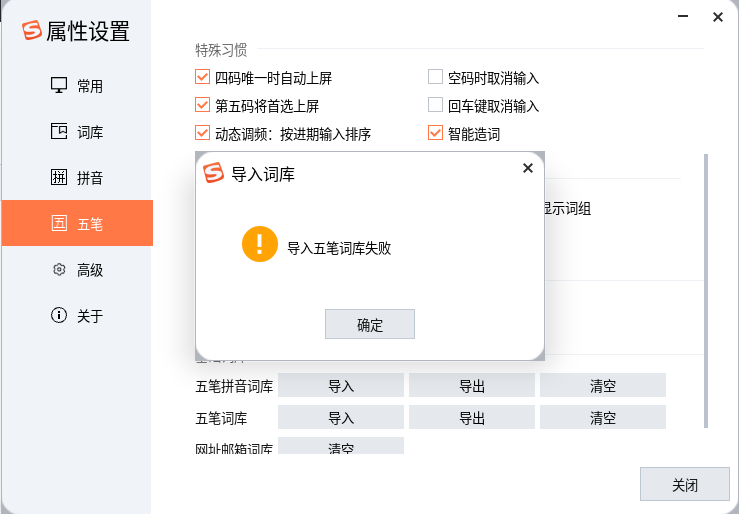Image resolution: width=739 pixels, height=514 pixels.
Task: Click the Sogou logo beside 属性设置
Action: [32, 30]
